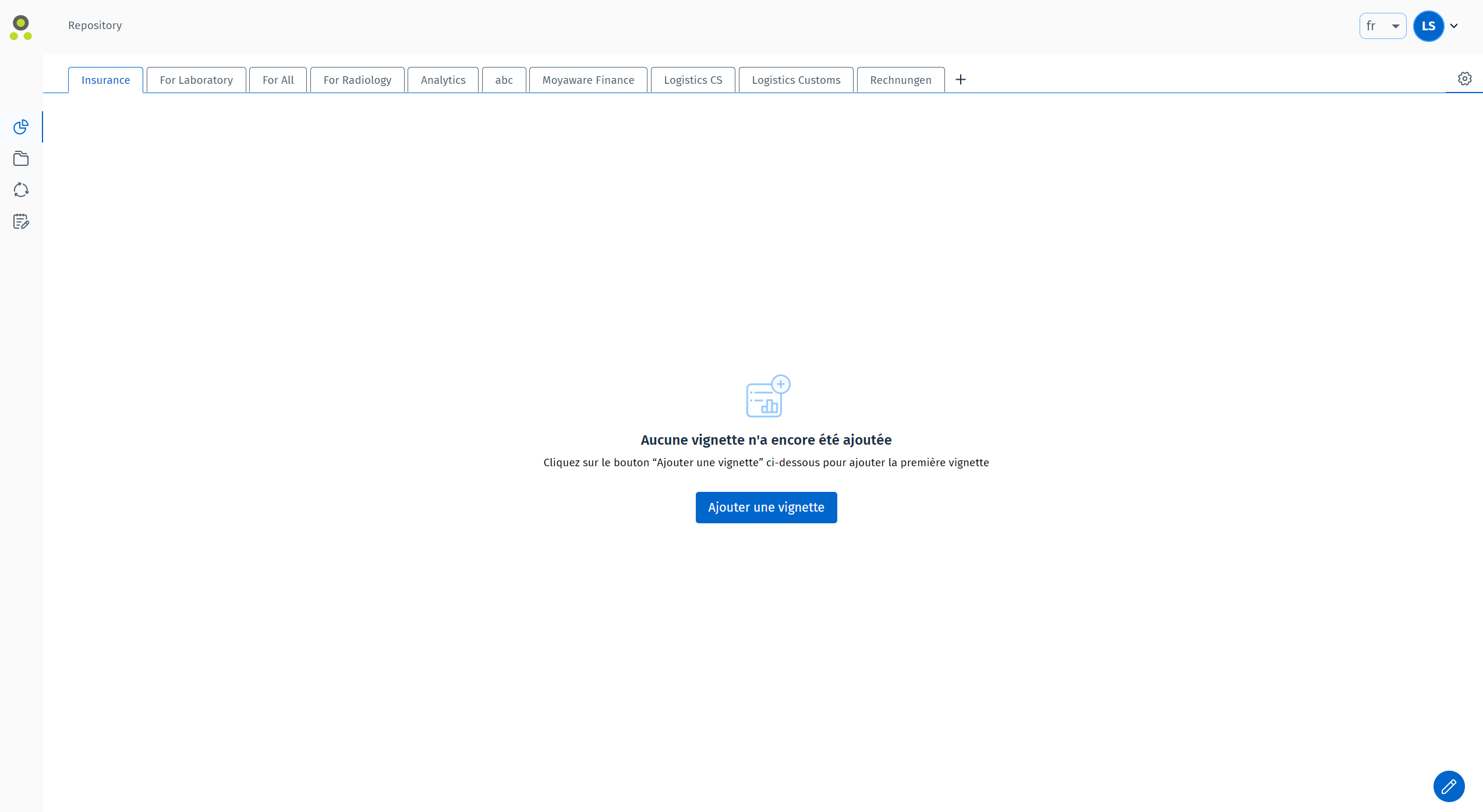Open the notes checklist sidebar icon
This screenshot has height=812, width=1483.
(21, 221)
